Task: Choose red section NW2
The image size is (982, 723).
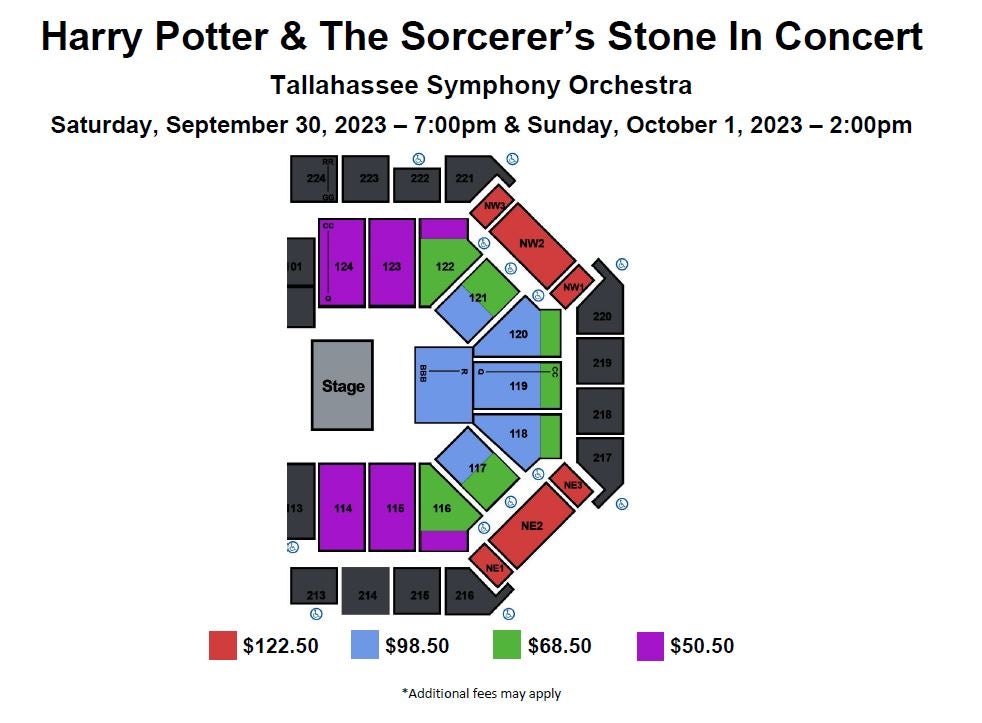Action: [x=532, y=245]
